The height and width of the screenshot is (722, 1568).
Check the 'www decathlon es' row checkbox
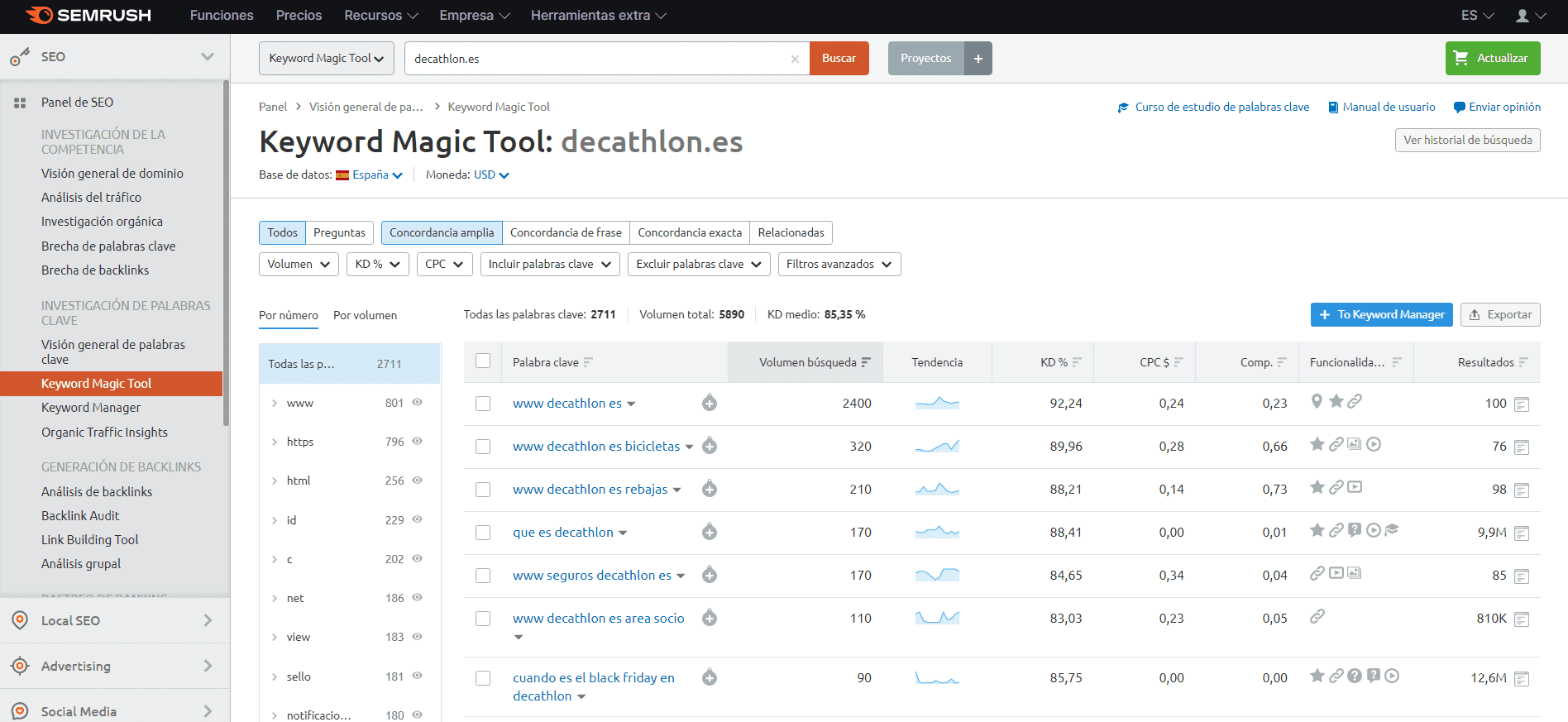pyautogui.click(x=483, y=404)
